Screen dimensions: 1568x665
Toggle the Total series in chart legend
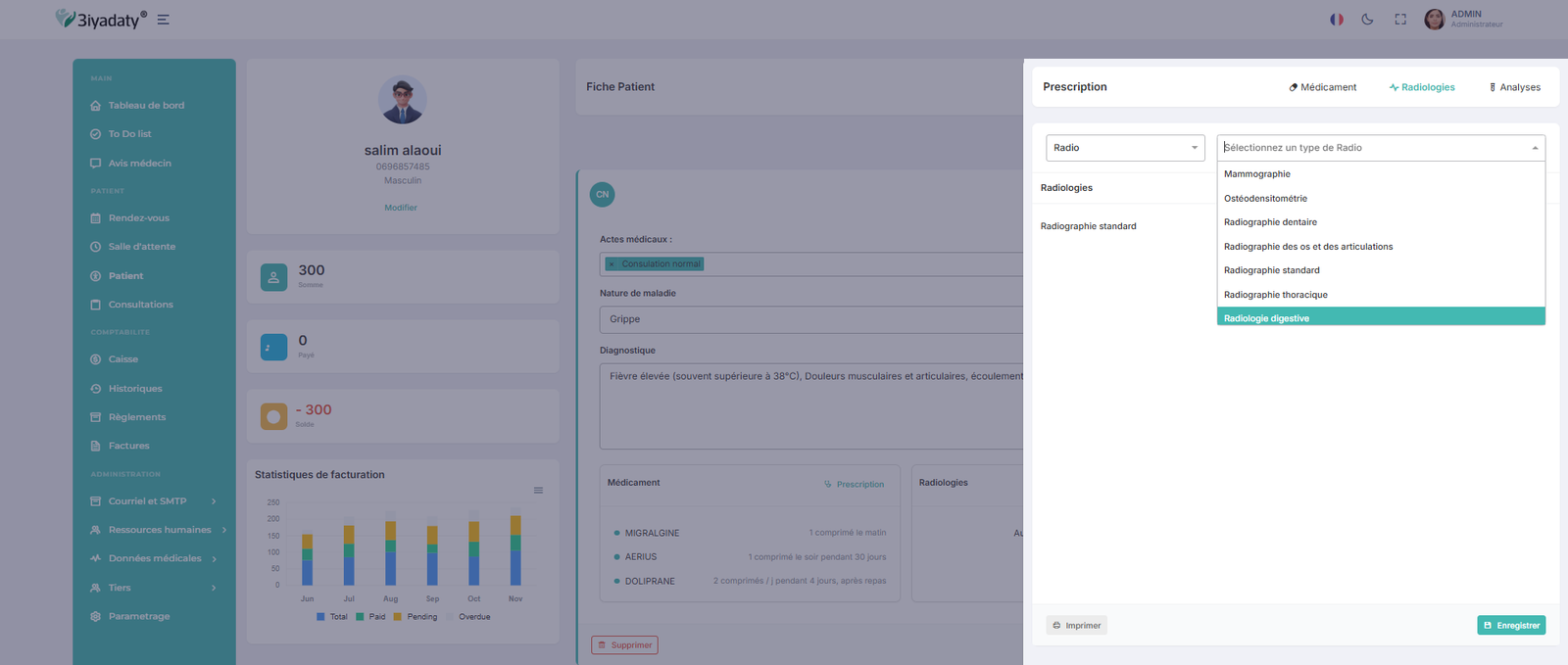click(332, 617)
